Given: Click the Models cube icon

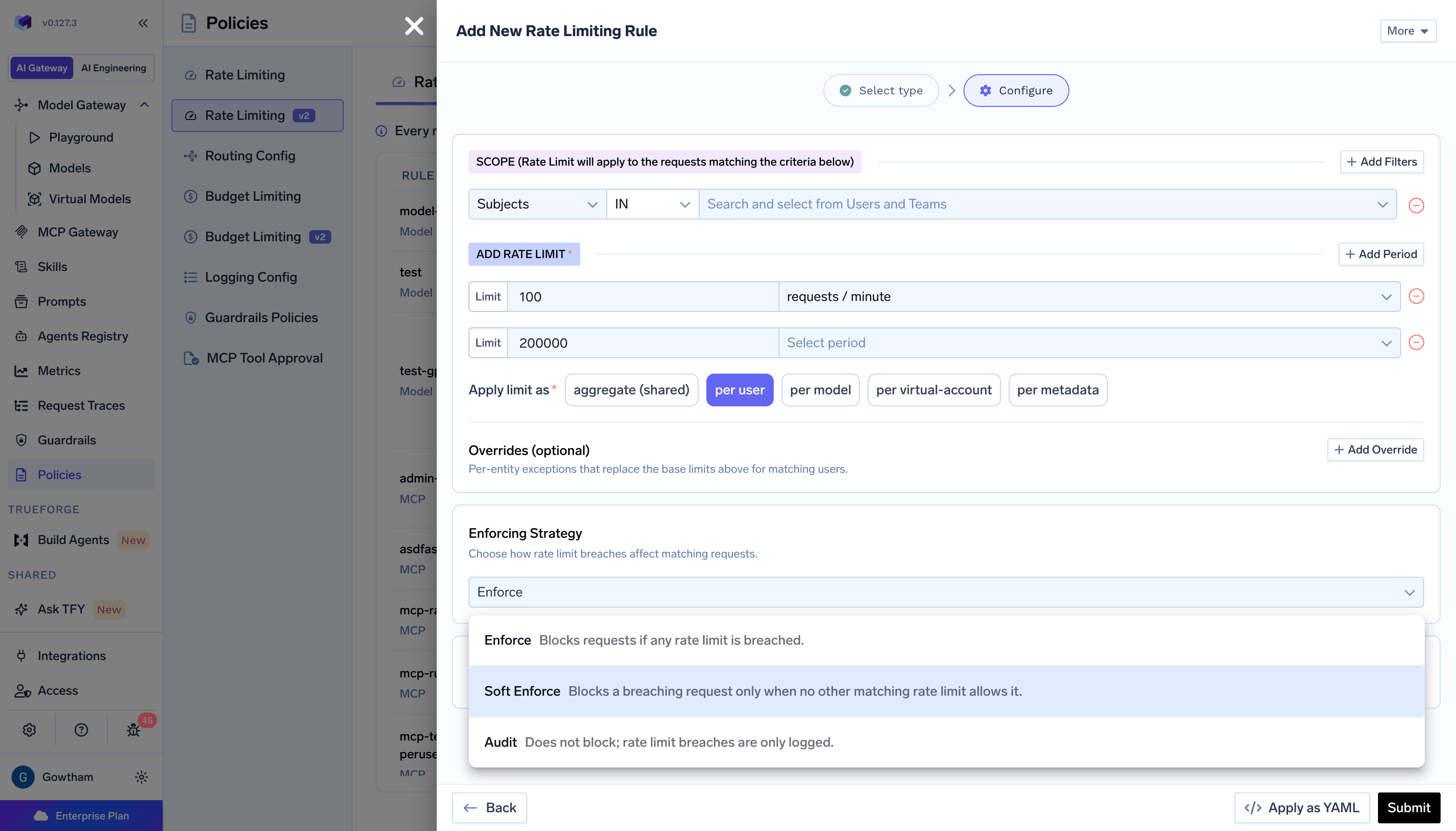Looking at the screenshot, I should pyautogui.click(x=34, y=169).
